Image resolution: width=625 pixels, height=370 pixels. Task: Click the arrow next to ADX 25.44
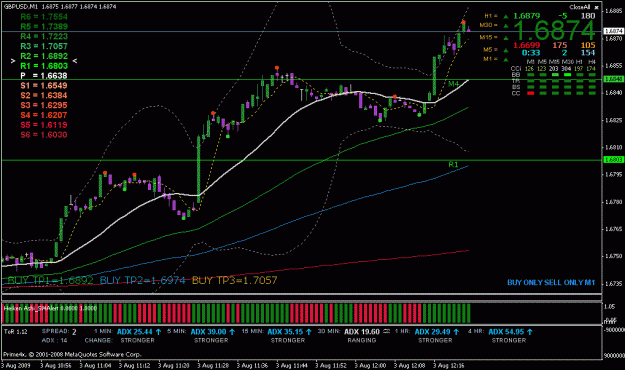coord(158,332)
